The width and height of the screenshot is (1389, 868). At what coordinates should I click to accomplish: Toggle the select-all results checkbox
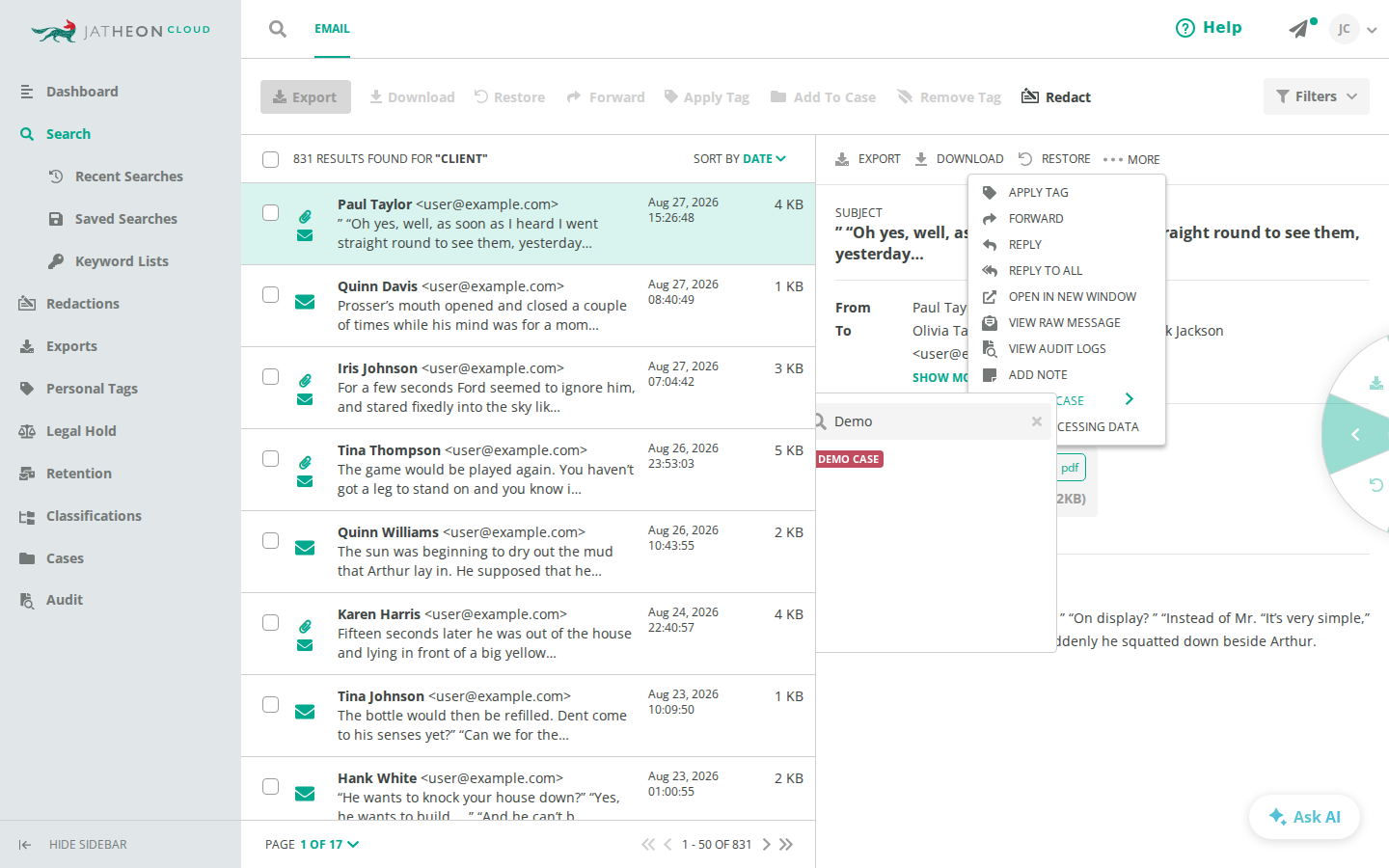tap(271, 159)
